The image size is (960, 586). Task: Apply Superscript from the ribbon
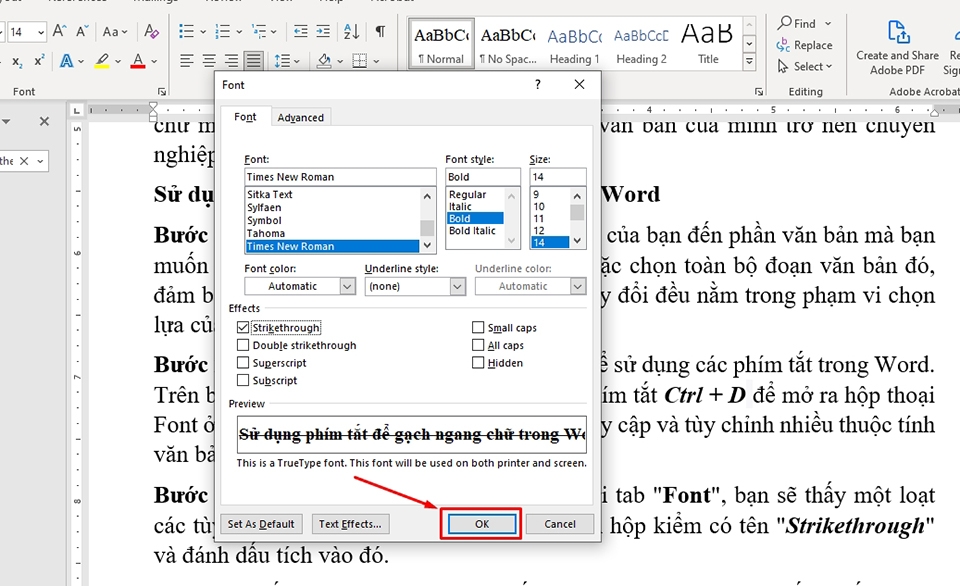[x=39, y=61]
